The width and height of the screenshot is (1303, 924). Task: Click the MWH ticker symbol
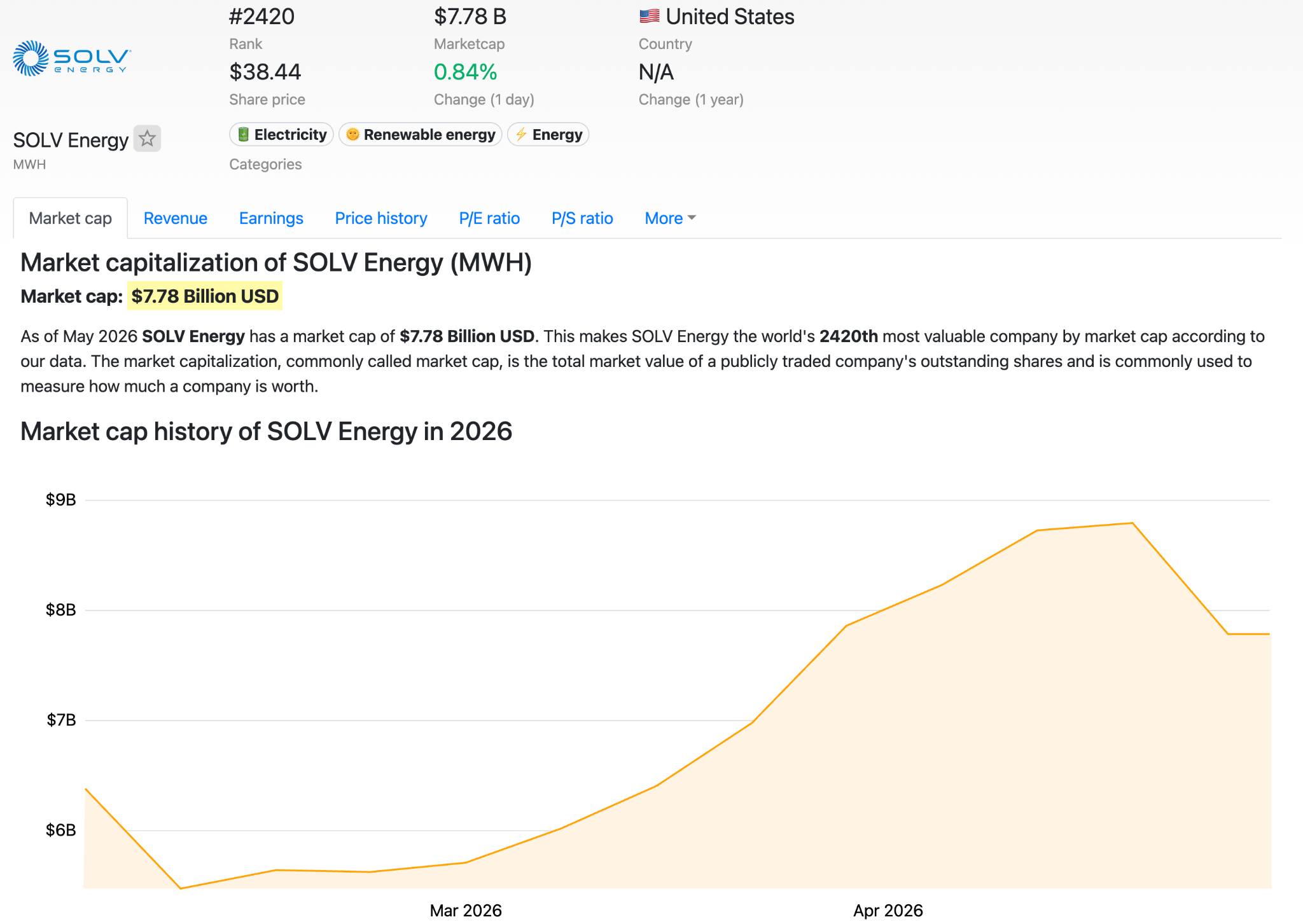pos(29,164)
